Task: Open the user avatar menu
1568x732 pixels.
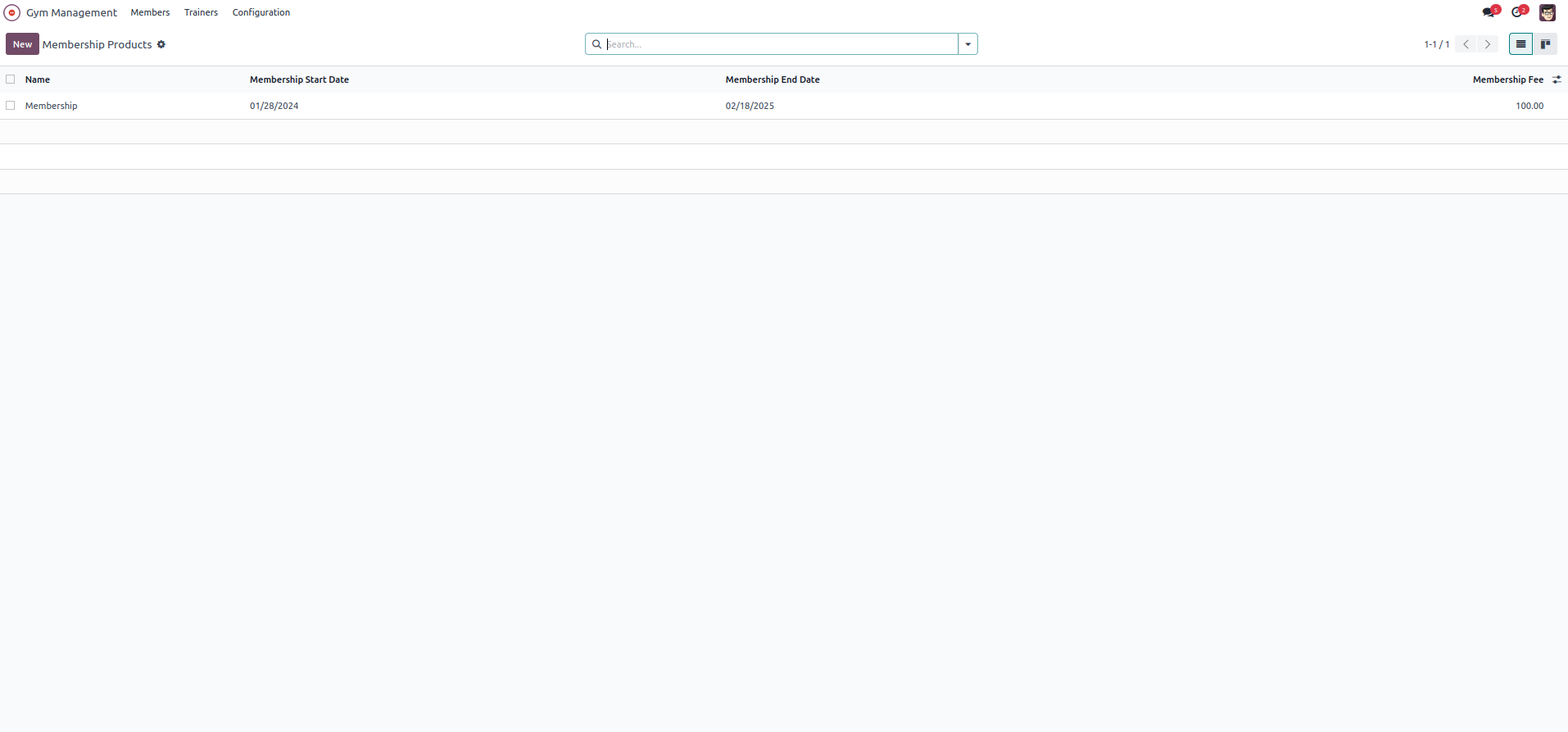Action: click(1548, 12)
